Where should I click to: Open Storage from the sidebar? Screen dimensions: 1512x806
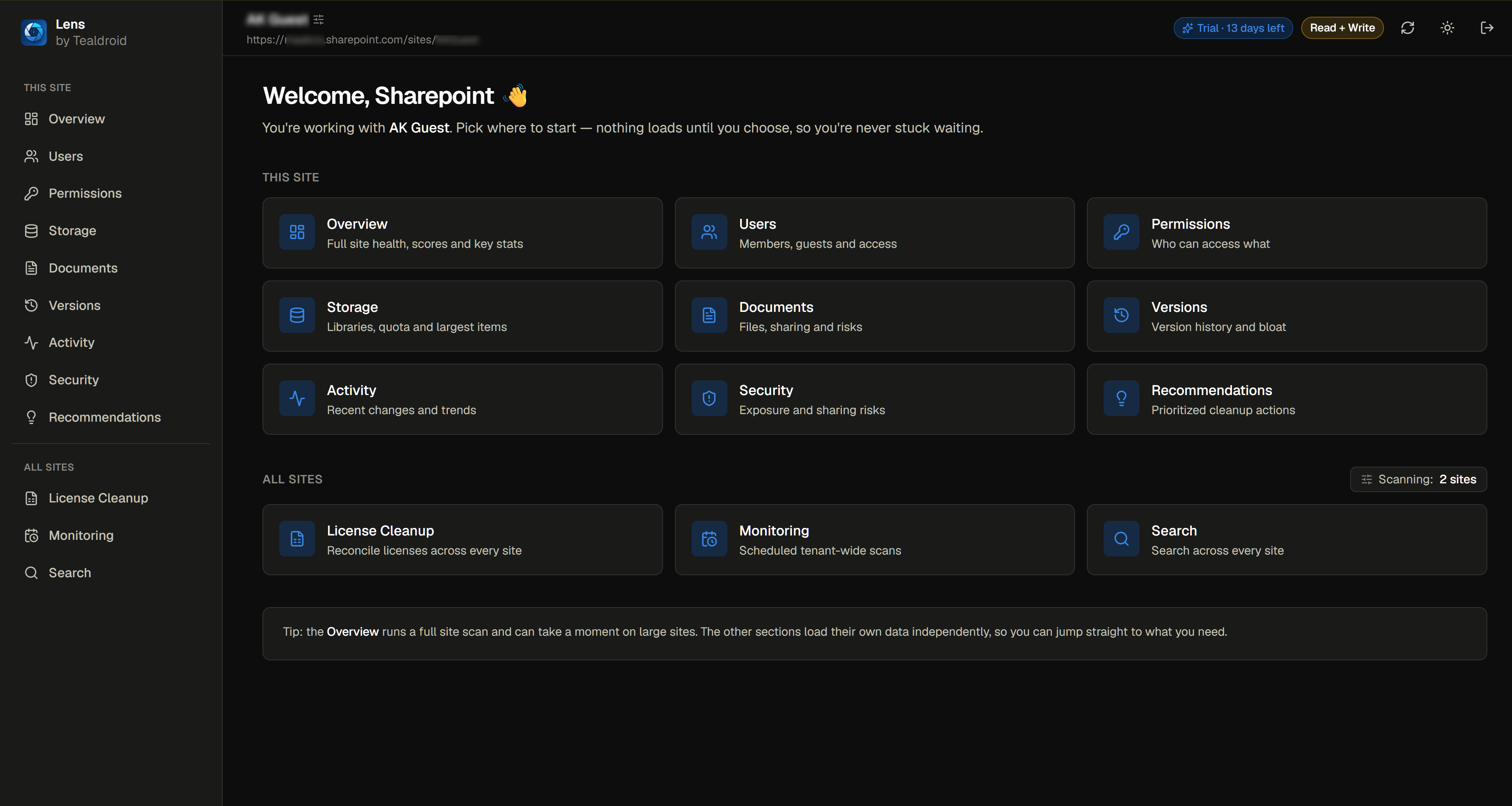coord(111,231)
